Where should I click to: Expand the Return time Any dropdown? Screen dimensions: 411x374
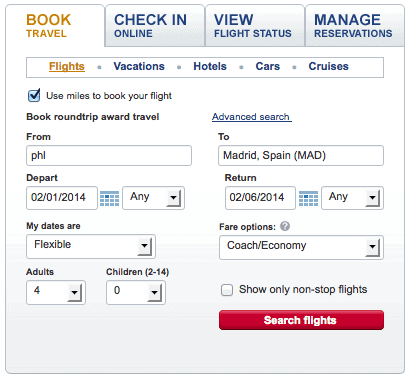pos(352,198)
